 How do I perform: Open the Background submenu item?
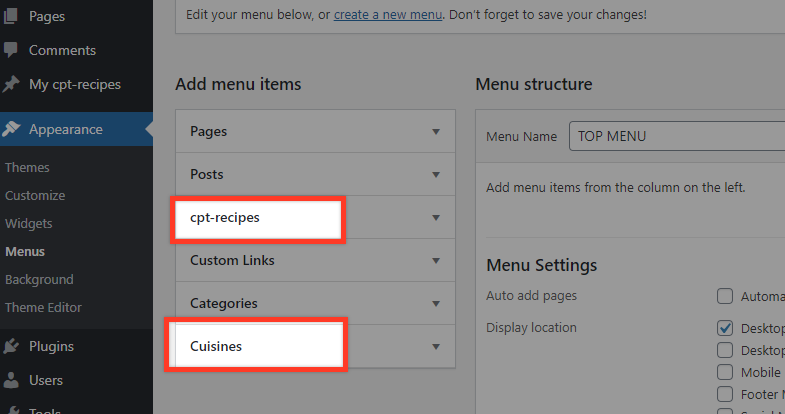pyautogui.click(x=39, y=279)
